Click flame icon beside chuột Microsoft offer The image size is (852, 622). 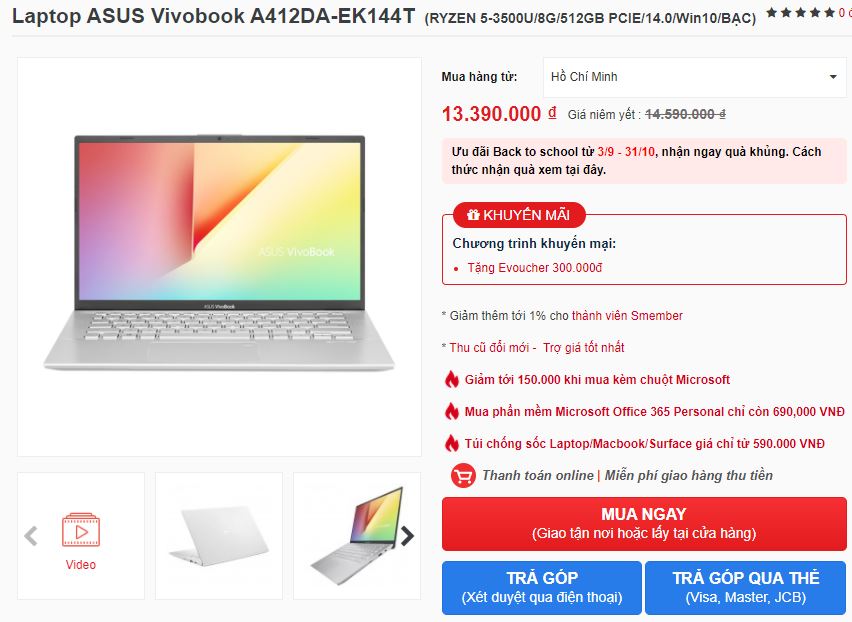click(x=452, y=379)
